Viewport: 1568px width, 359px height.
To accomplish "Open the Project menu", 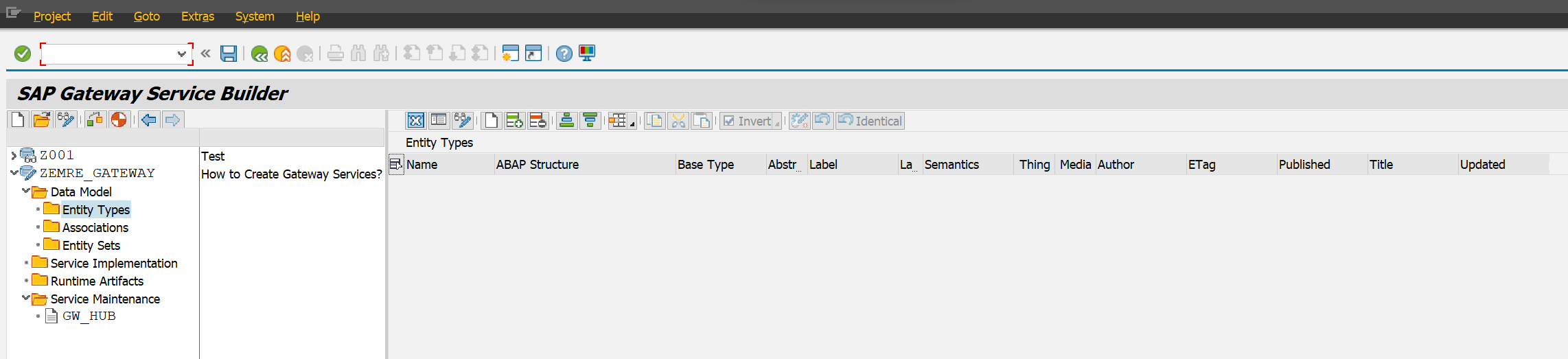I will (x=52, y=16).
